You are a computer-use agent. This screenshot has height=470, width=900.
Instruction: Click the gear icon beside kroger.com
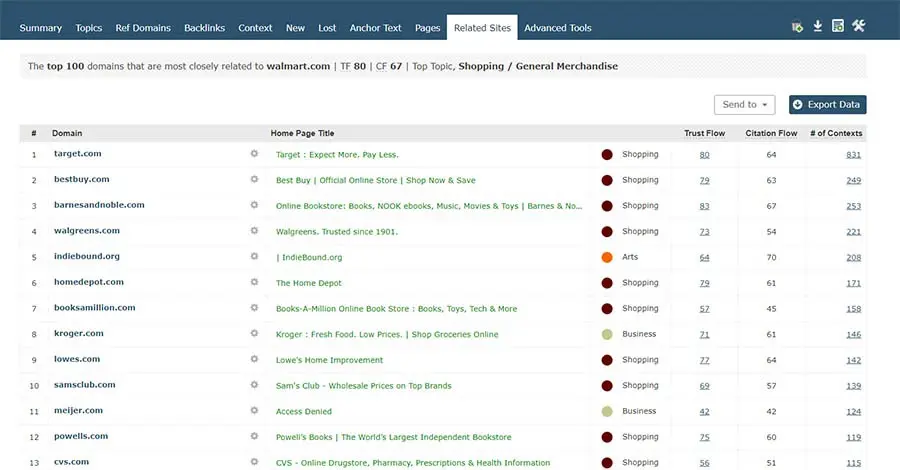point(254,334)
